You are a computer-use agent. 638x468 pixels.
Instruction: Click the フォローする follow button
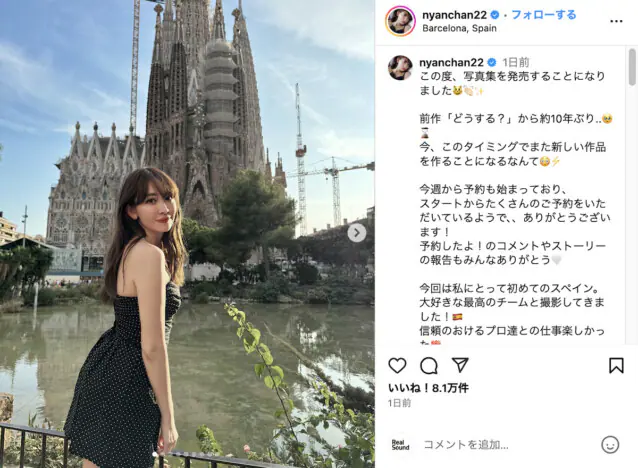click(x=544, y=15)
